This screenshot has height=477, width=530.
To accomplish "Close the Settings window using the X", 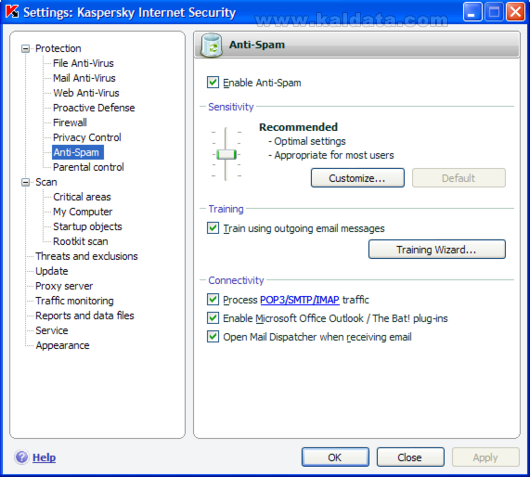I will coord(515,12).
